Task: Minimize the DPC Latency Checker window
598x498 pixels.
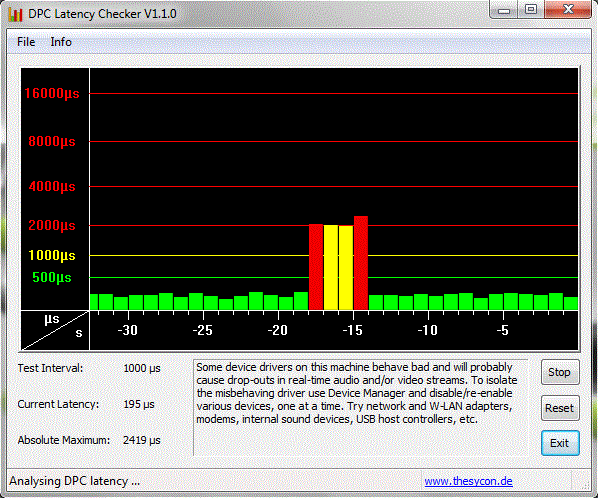Action: [x=503, y=10]
